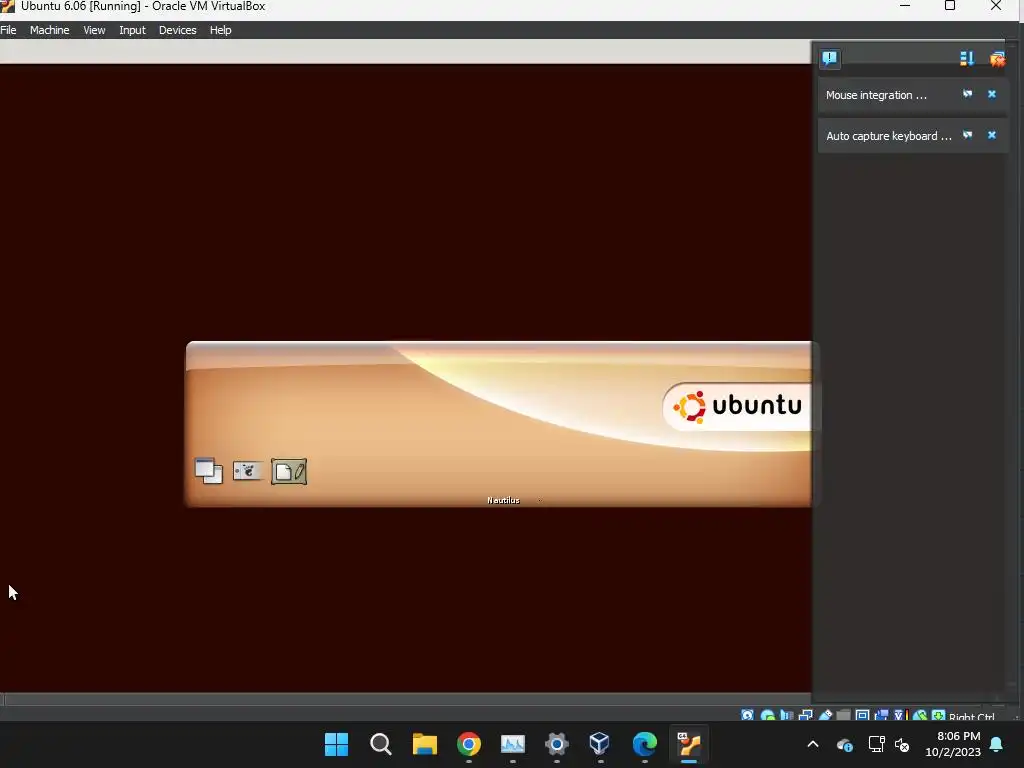Click the notification list order toggle icon
Image resolution: width=1024 pixels, height=768 pixels.
point(967,59)
